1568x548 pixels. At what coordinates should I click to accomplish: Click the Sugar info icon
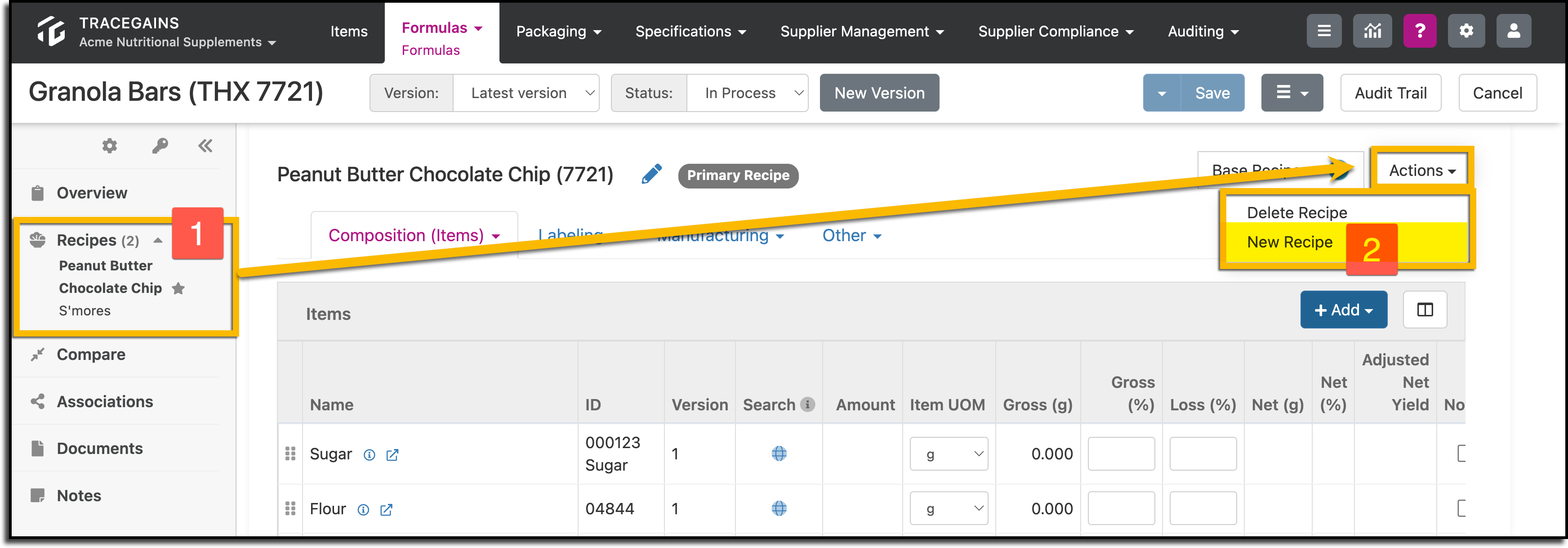tap(370, 455)
